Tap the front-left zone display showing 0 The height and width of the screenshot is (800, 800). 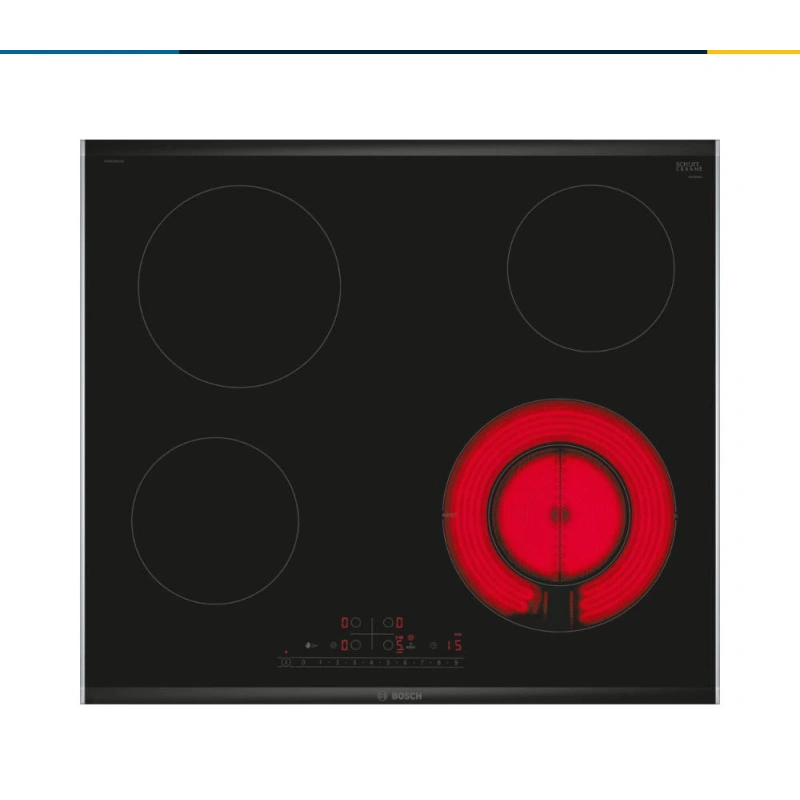(345, 645)
